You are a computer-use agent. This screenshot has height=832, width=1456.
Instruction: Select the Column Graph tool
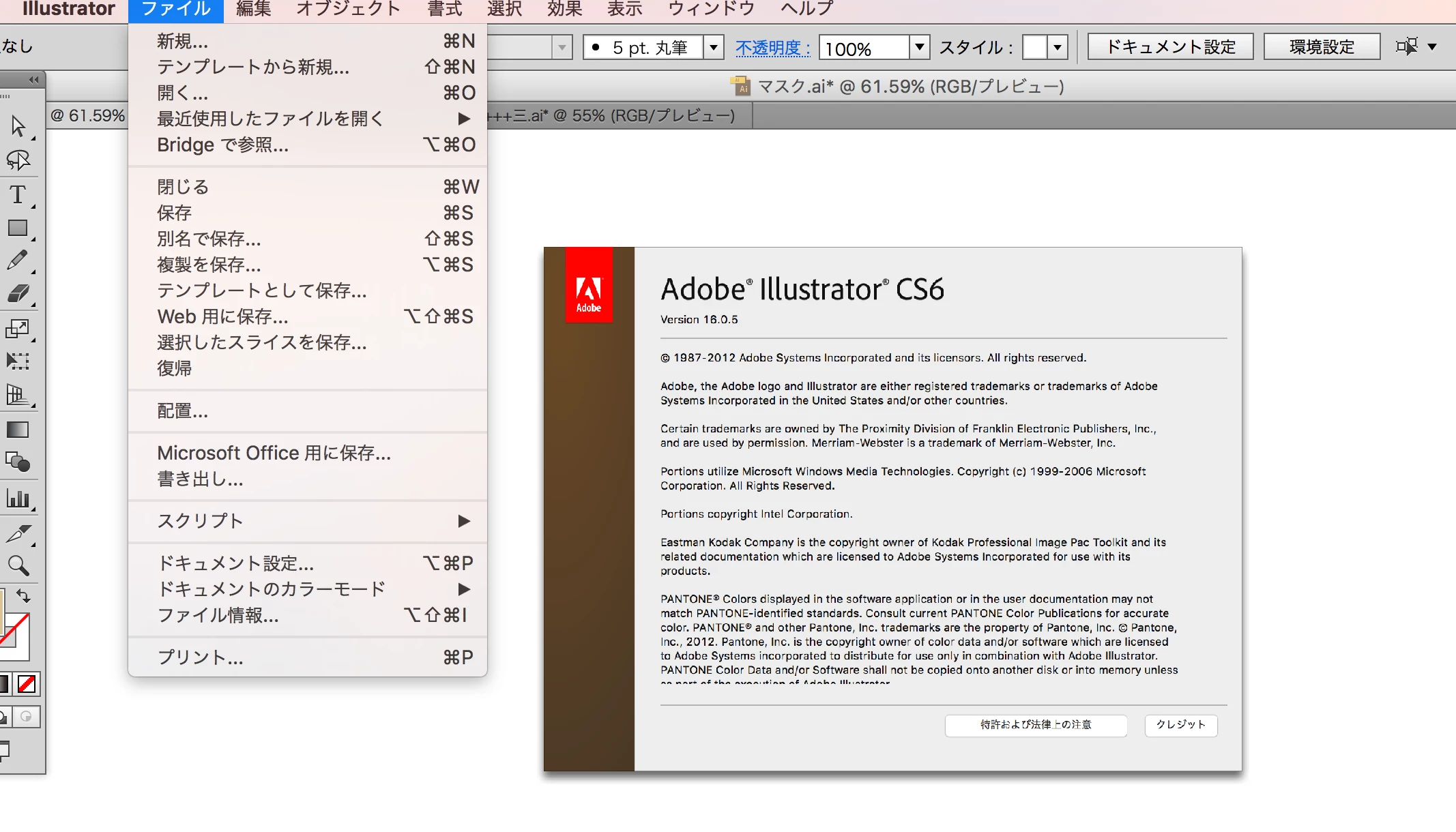coord(18,499)
